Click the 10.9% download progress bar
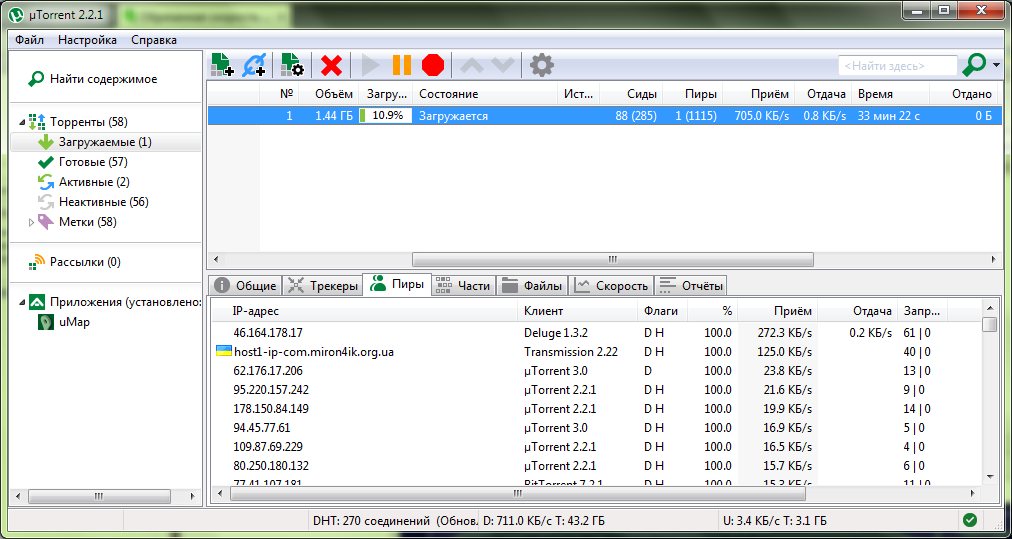Image resolution: width=1012 pixels, height=539 pixels. 386,116
